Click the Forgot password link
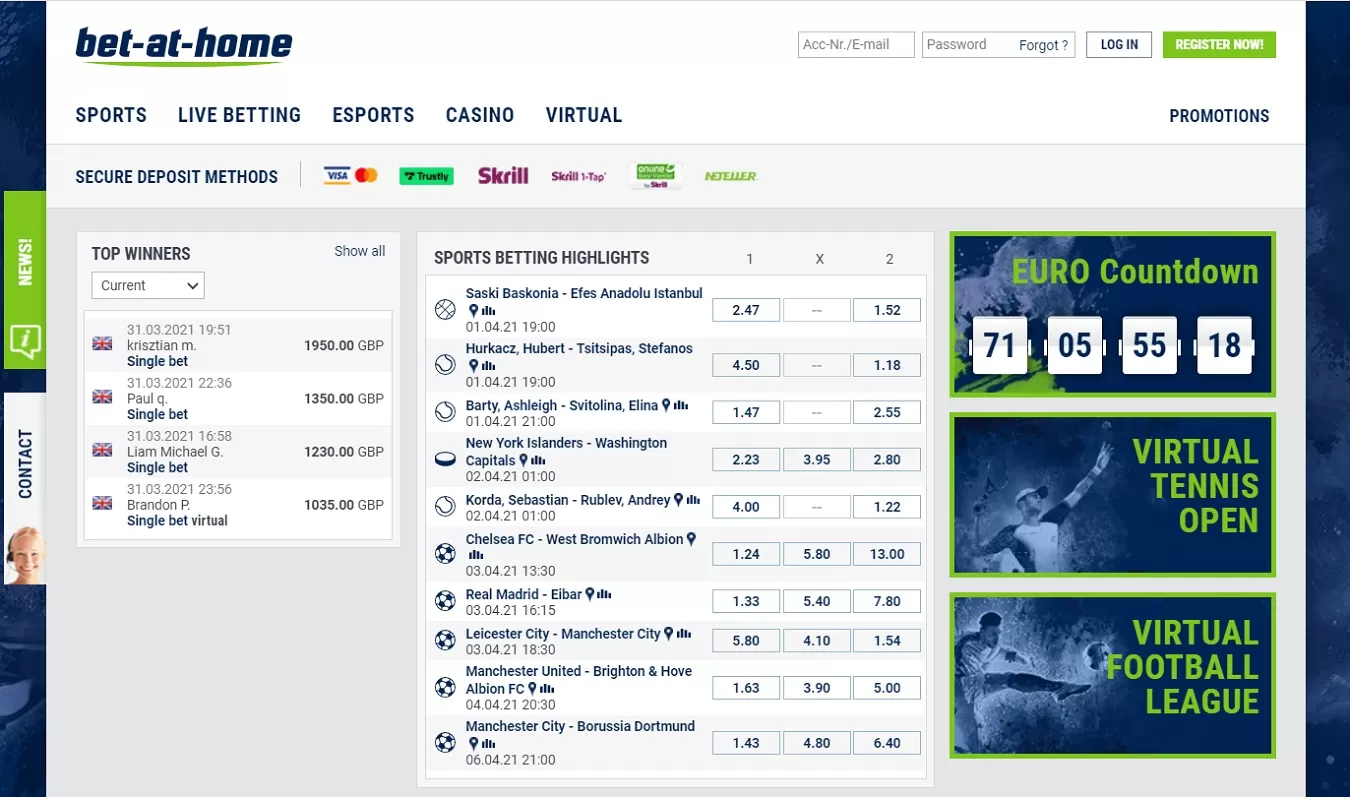 point(1044,45)
